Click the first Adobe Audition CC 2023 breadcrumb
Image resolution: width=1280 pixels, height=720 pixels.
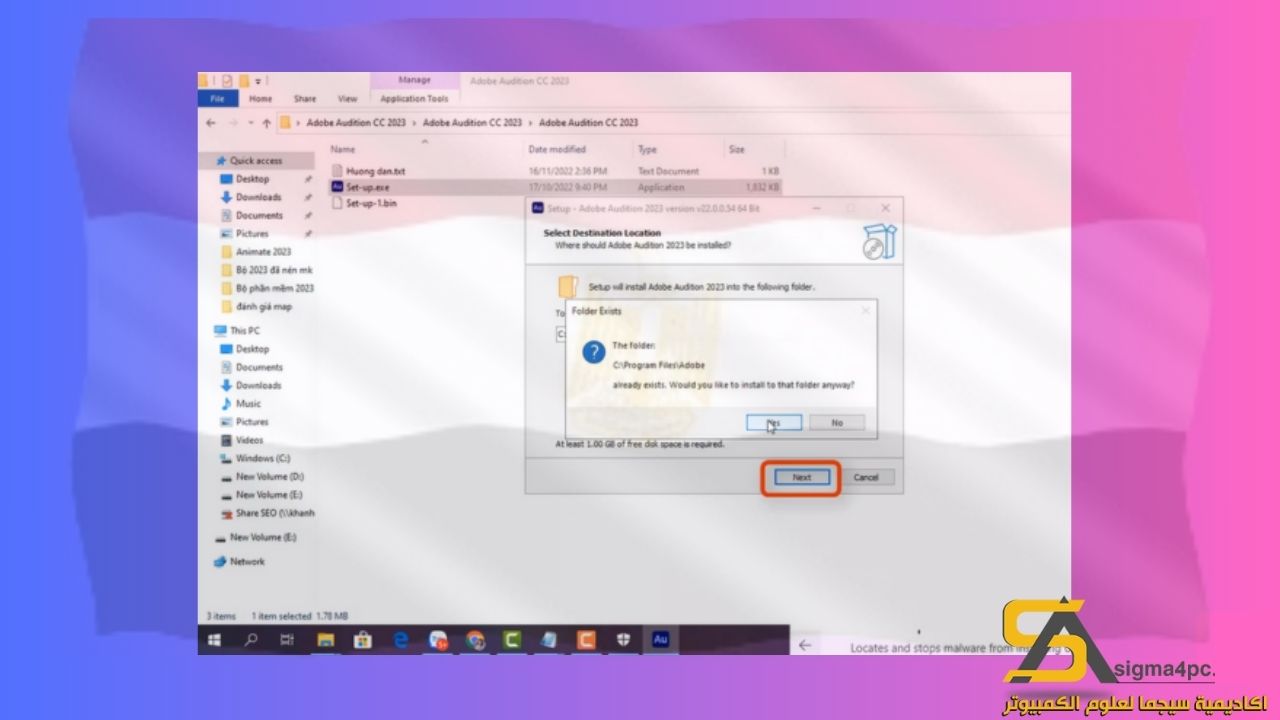coord(356,123)
